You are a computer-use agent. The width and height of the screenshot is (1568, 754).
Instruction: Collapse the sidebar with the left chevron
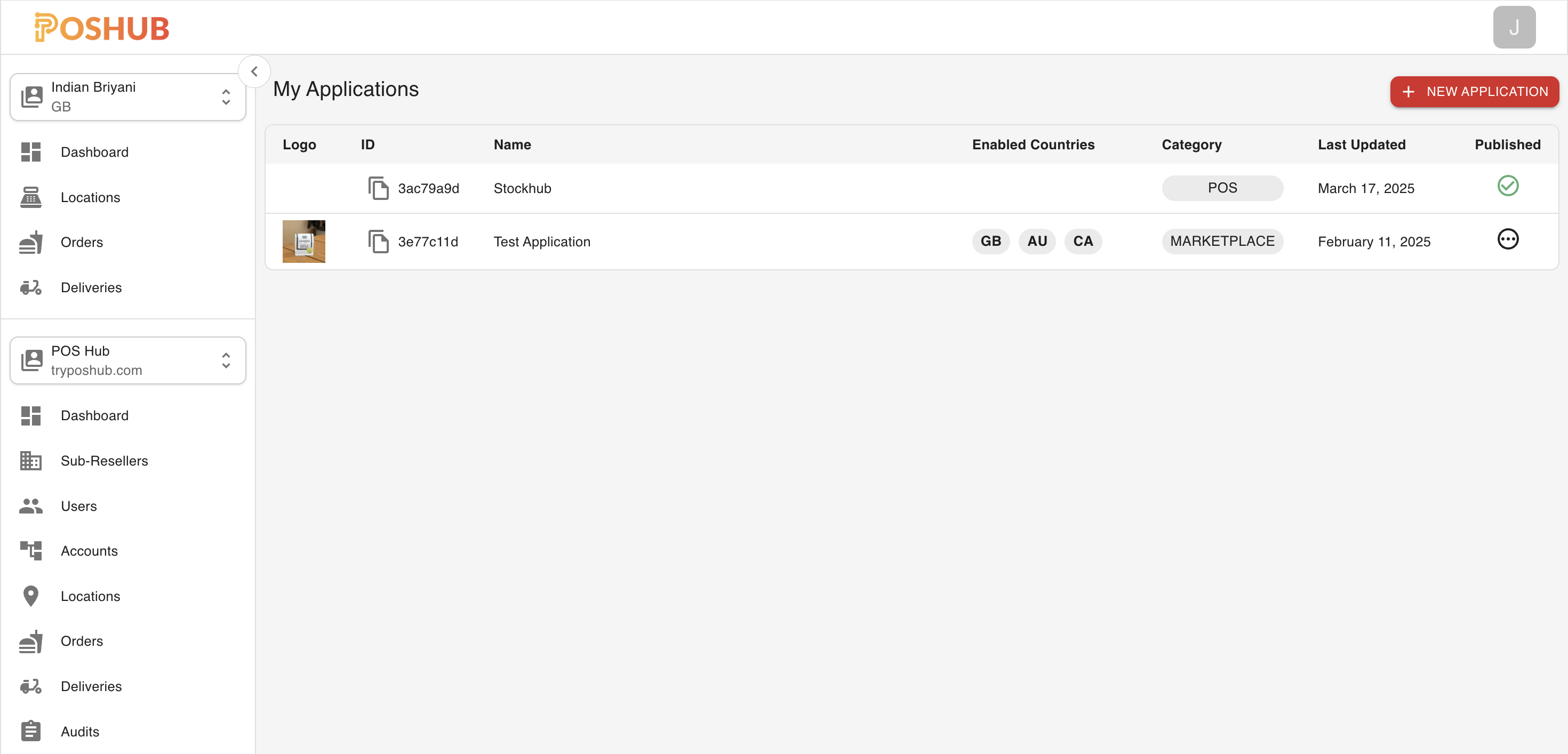coord(254,71)
